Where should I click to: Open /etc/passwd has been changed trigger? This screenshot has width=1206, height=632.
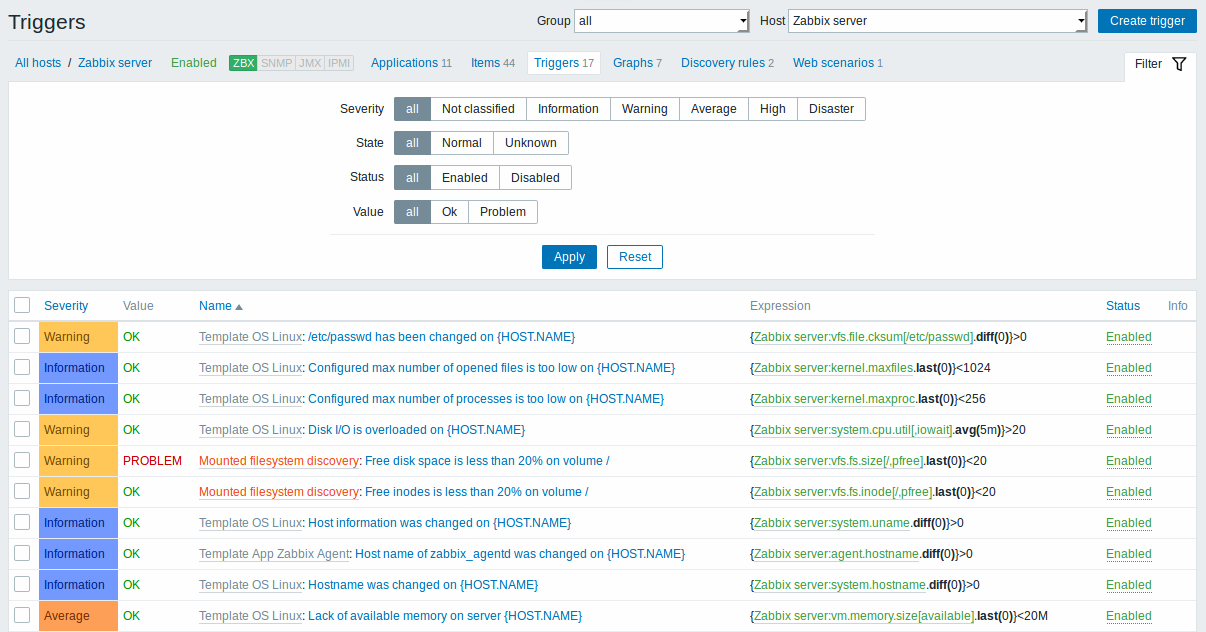pos(441,337)
